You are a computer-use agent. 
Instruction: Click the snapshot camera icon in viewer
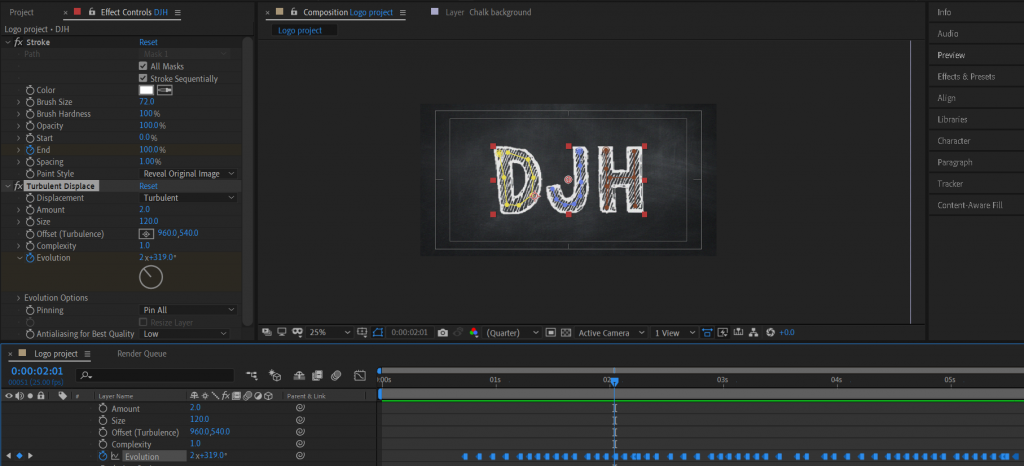[x=442, y=332]
